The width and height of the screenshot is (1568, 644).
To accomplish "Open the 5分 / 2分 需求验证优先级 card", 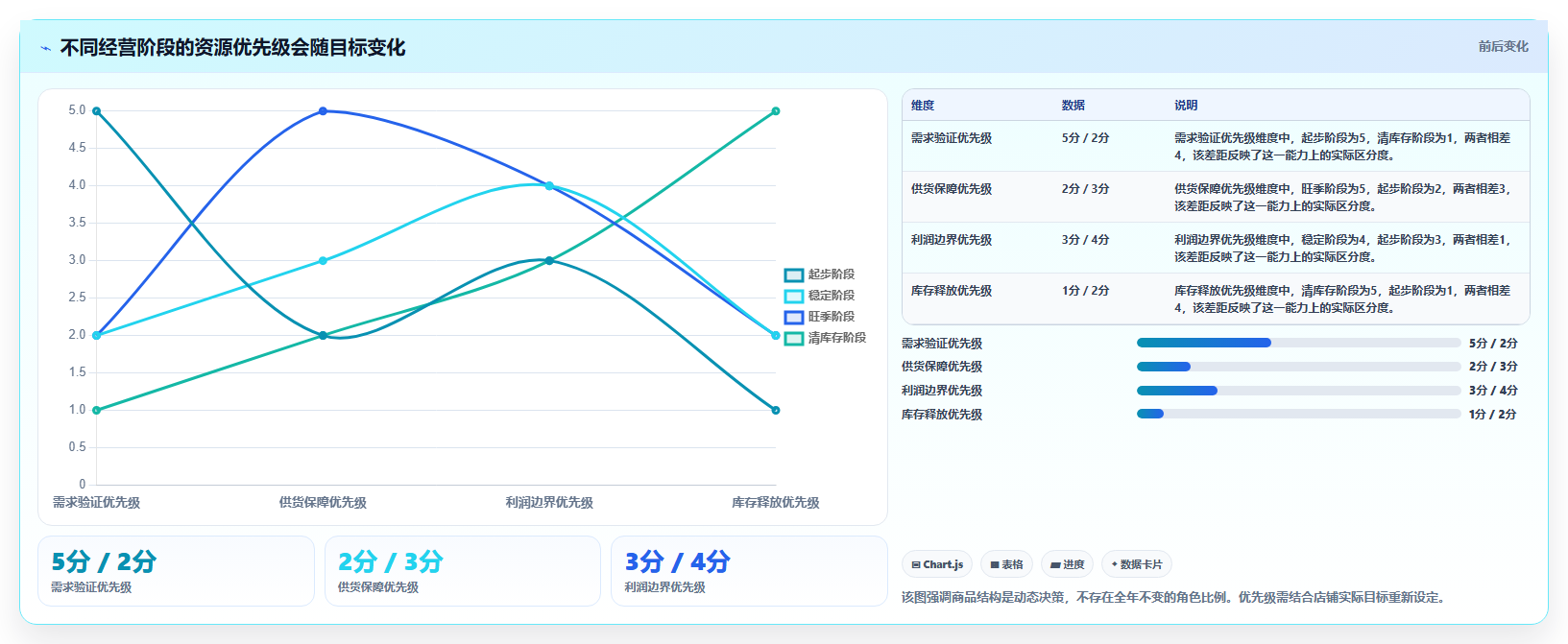I will 176,571.
